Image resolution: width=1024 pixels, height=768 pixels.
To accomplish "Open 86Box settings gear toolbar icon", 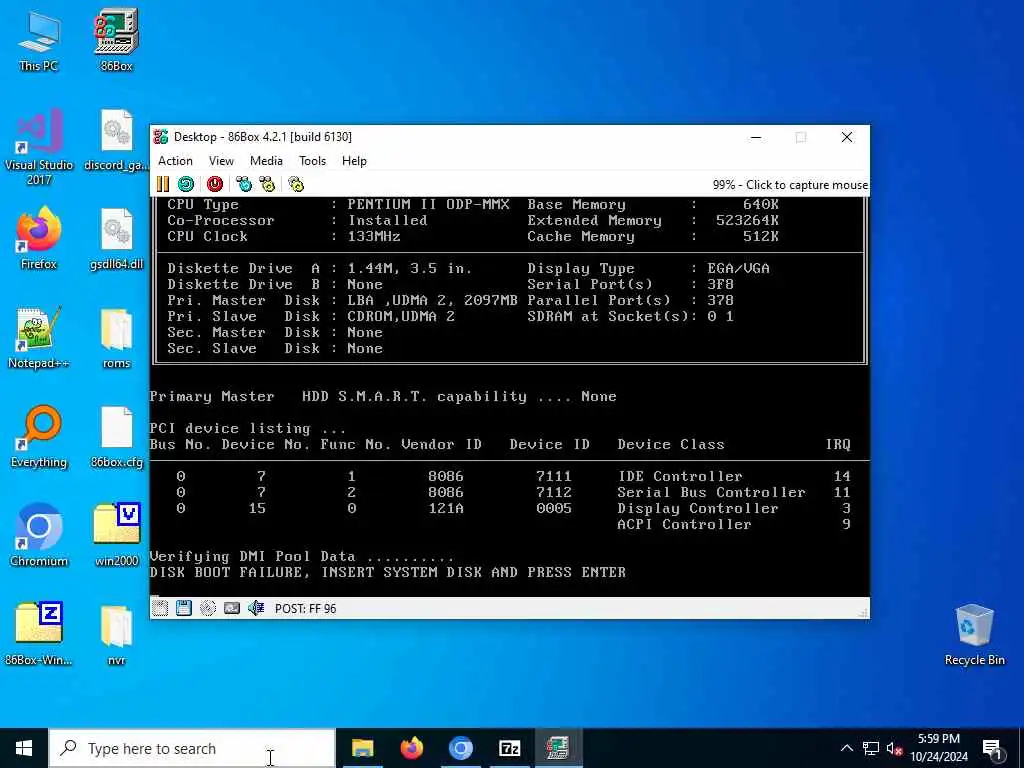I will (x=296, y=184).
